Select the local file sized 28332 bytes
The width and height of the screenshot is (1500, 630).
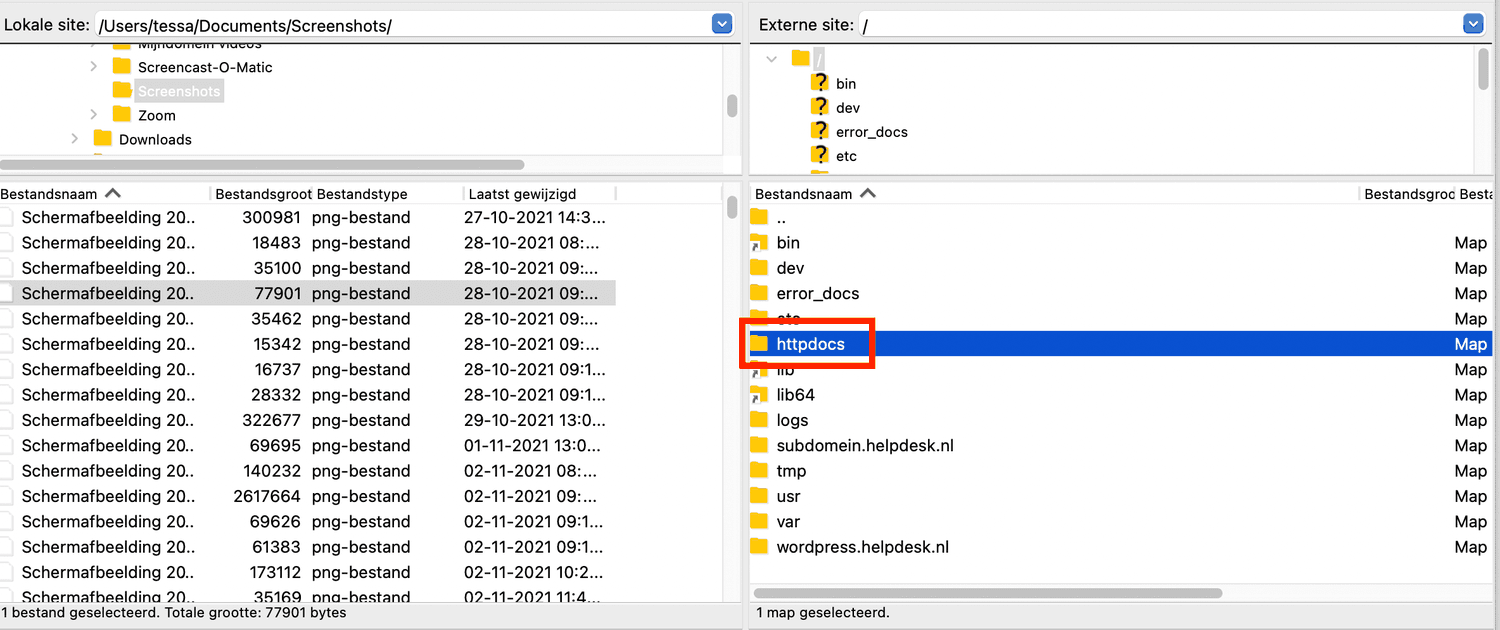point(308,395)
